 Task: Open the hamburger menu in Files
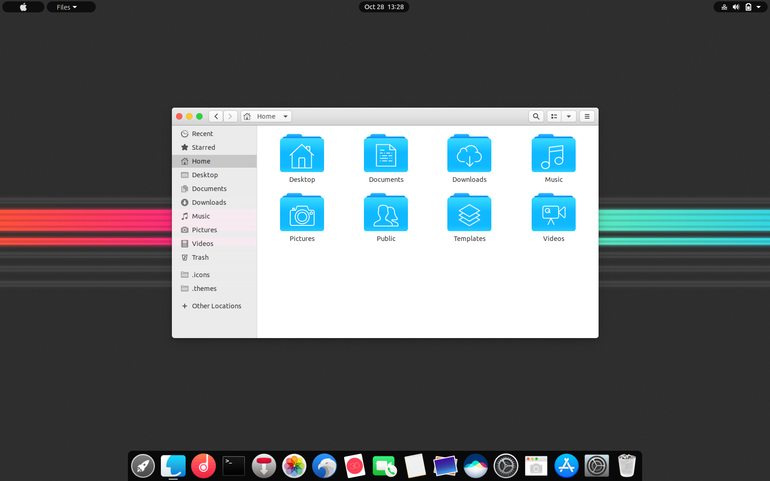coord(587,116)
